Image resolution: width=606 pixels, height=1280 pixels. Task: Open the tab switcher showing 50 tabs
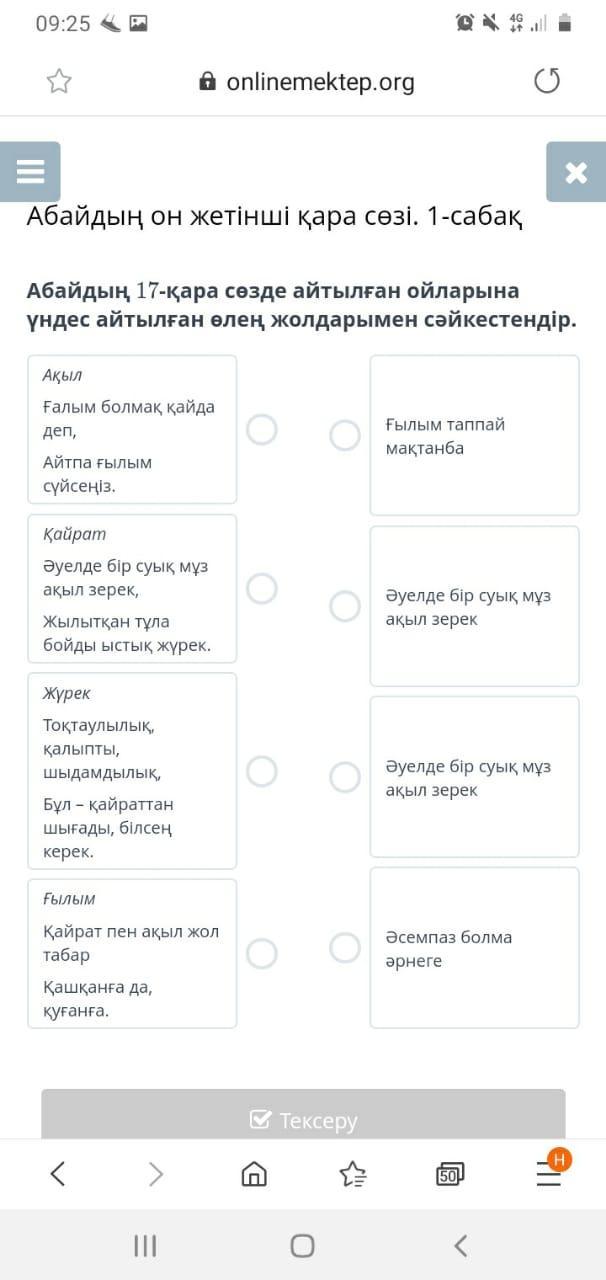(450, 1174)
